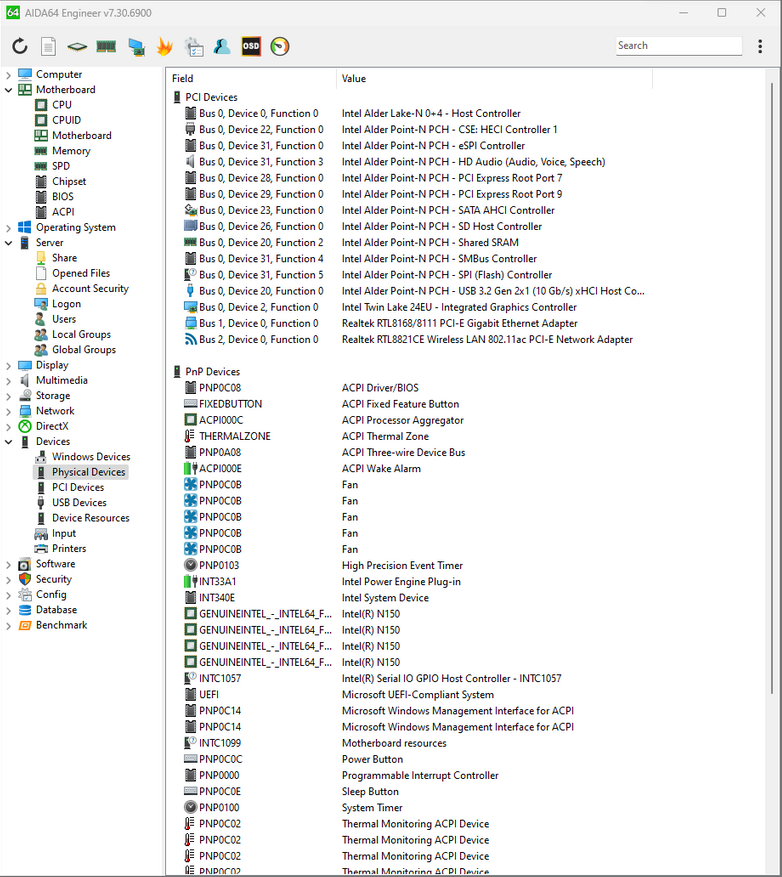Click the CPU icon in the tree
The image size is (782, 877).
pos(41,105)
